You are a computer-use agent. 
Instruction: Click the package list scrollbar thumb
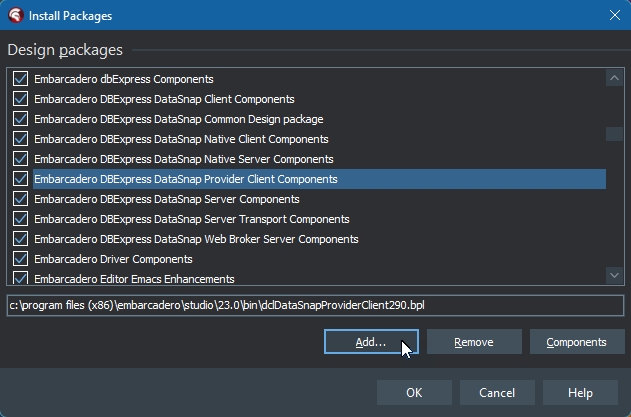coord(614,134)
